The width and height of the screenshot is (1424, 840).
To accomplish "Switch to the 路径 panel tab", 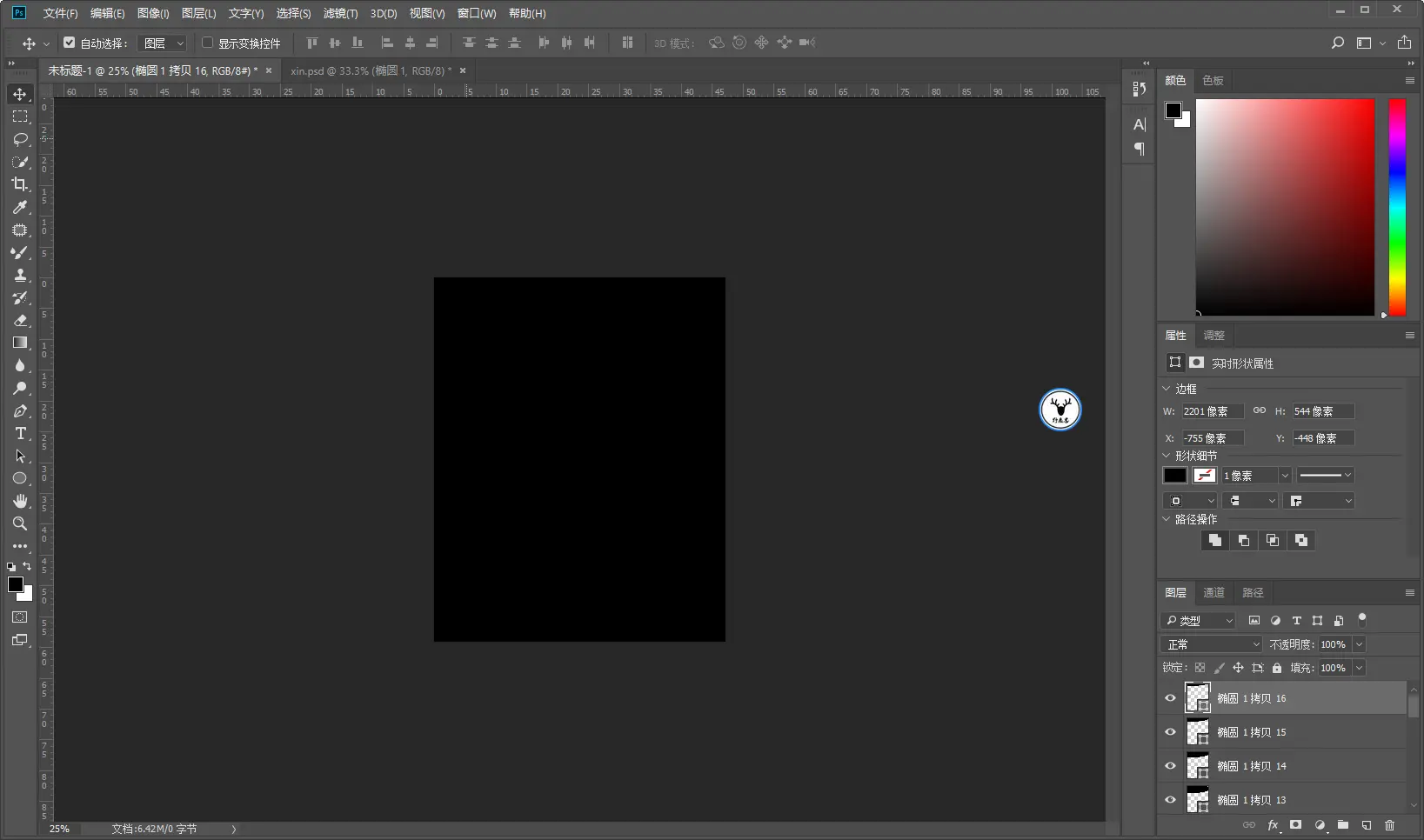I will click(x=1253, y=592).
